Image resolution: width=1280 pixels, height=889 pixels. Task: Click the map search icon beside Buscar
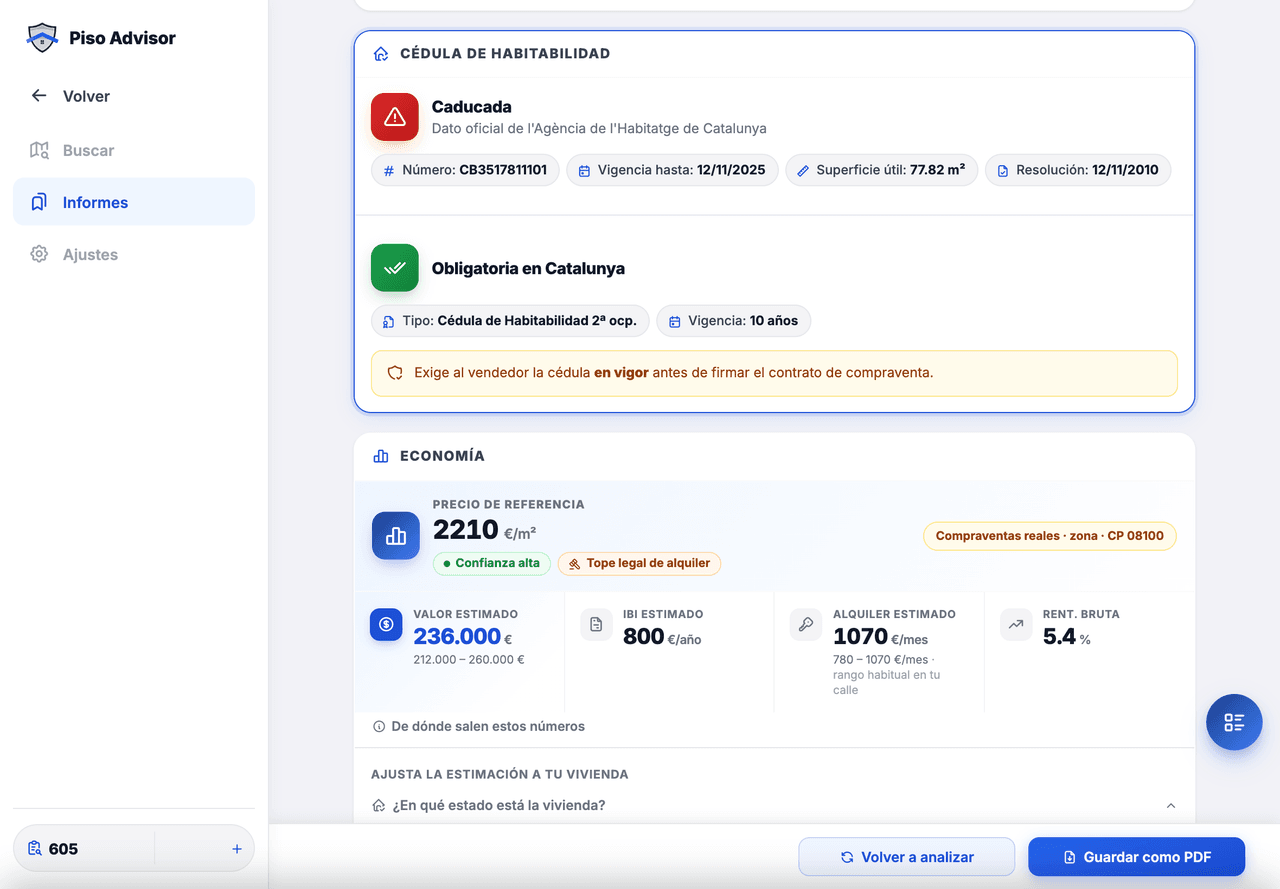39,150
